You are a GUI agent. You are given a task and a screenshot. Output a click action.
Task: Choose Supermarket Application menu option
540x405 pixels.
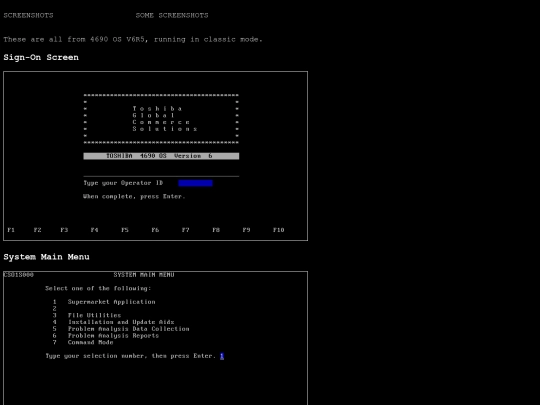(x=111, y=302)
